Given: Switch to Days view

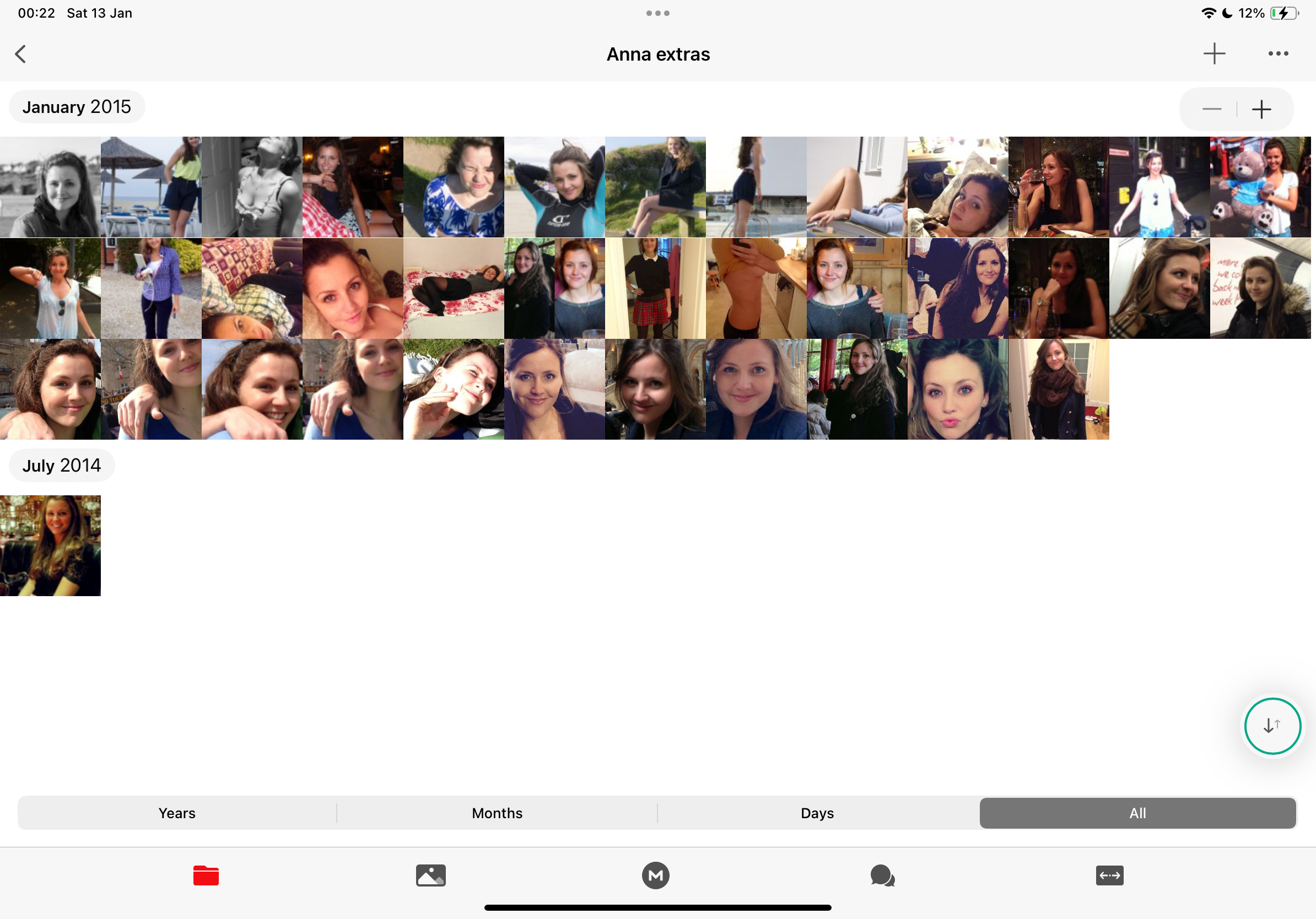Looking at the screenshot, I should [x=817, y=813].
